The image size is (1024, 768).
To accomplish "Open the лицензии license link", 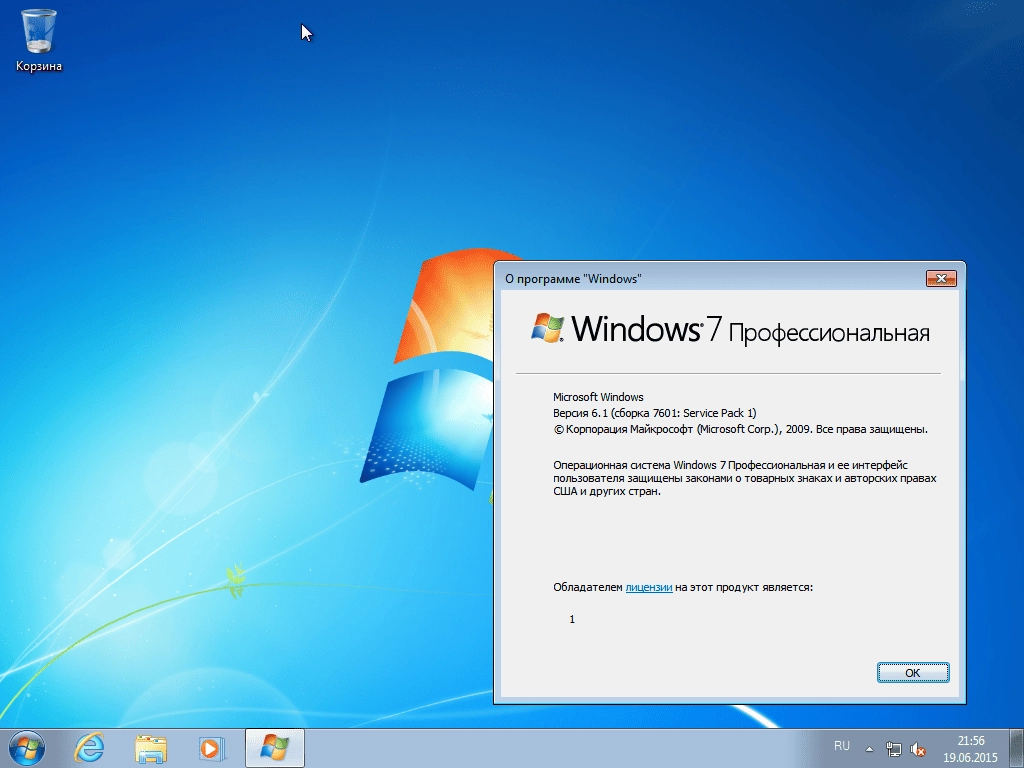I will (x=648, y=587).
